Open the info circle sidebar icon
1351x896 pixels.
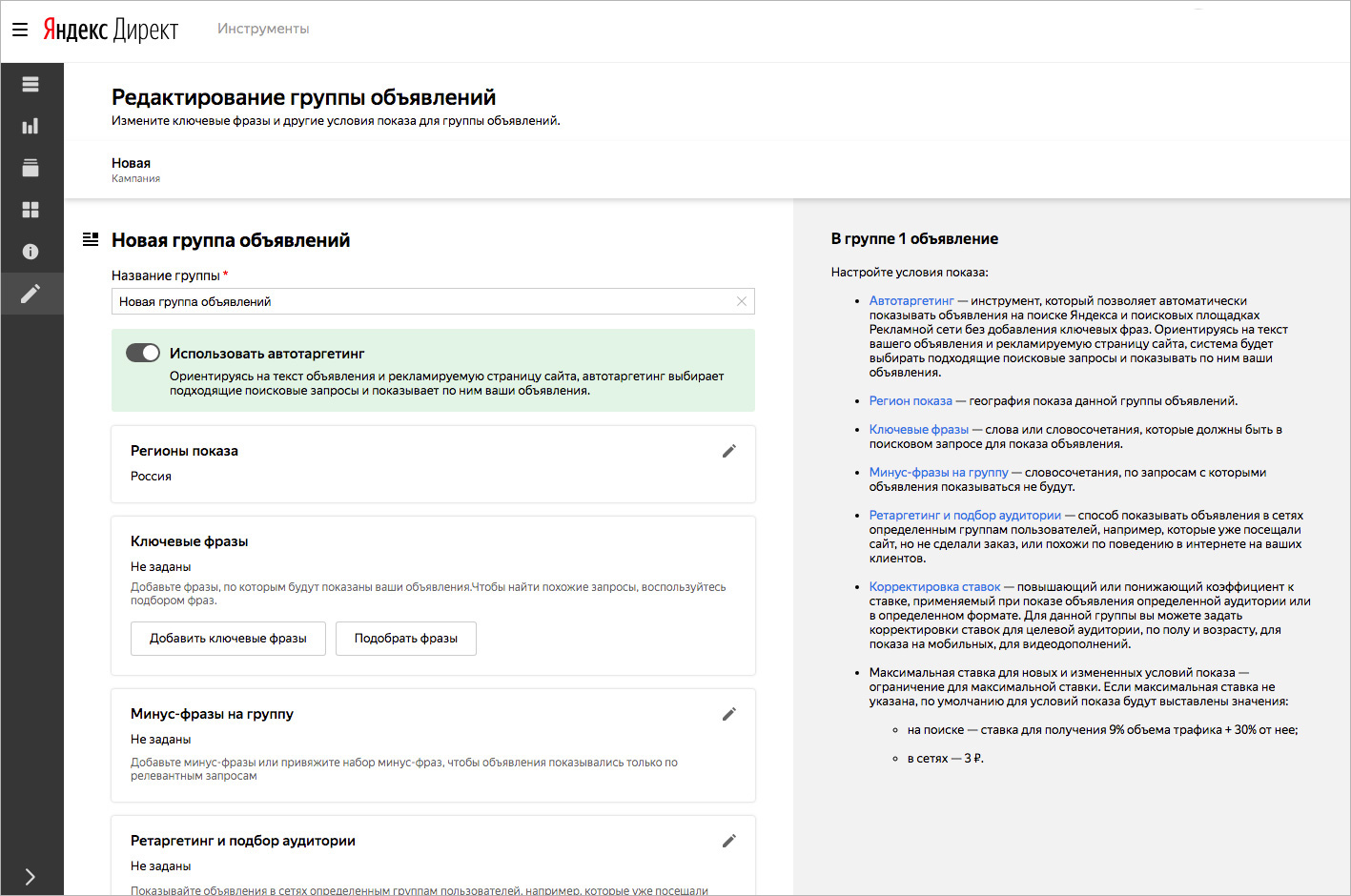click(31, 252)
